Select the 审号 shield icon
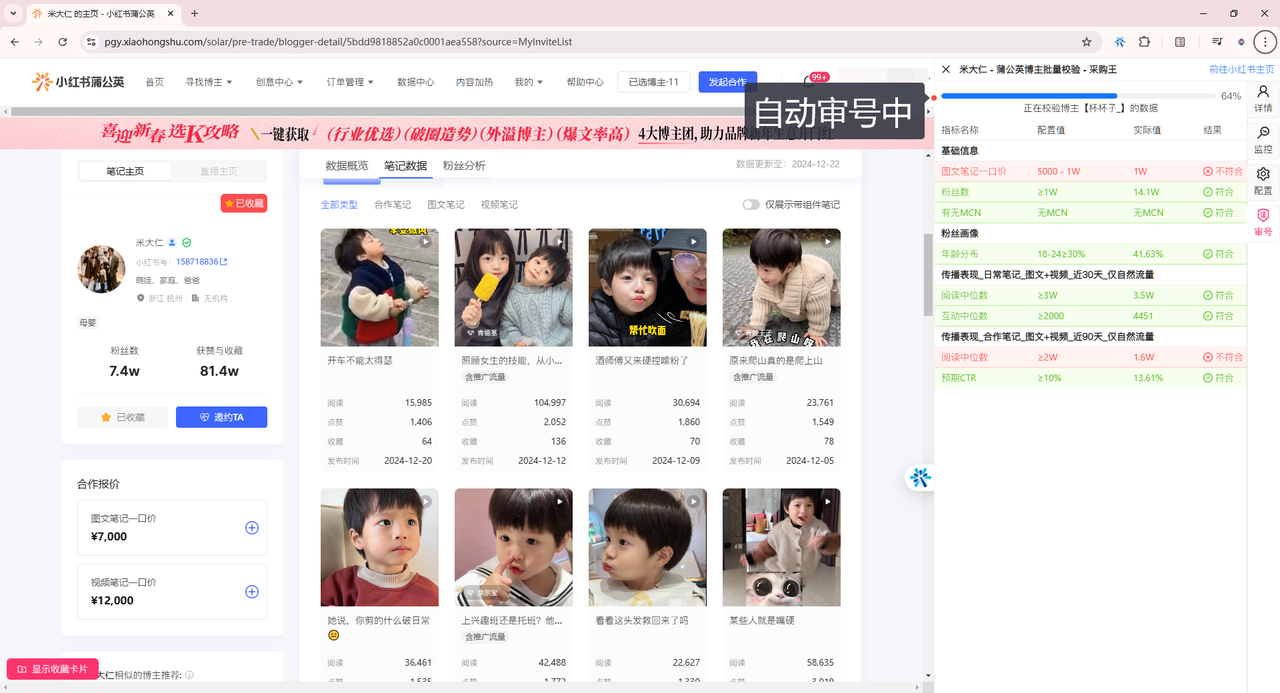Image resolution: width=1280 pixels, height=693 pixels. click(x=1263, y=221)
